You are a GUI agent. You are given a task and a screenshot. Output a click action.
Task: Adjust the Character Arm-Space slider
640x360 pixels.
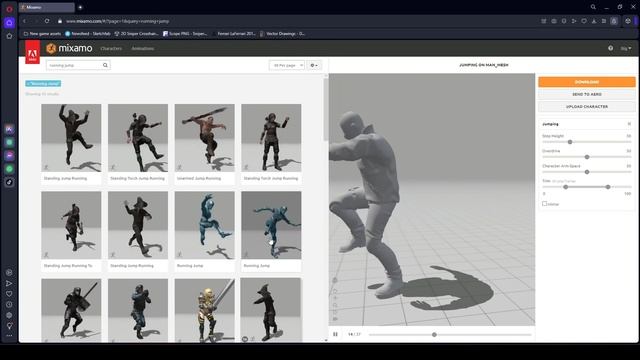pyautogui.click(x=587, y=172)
